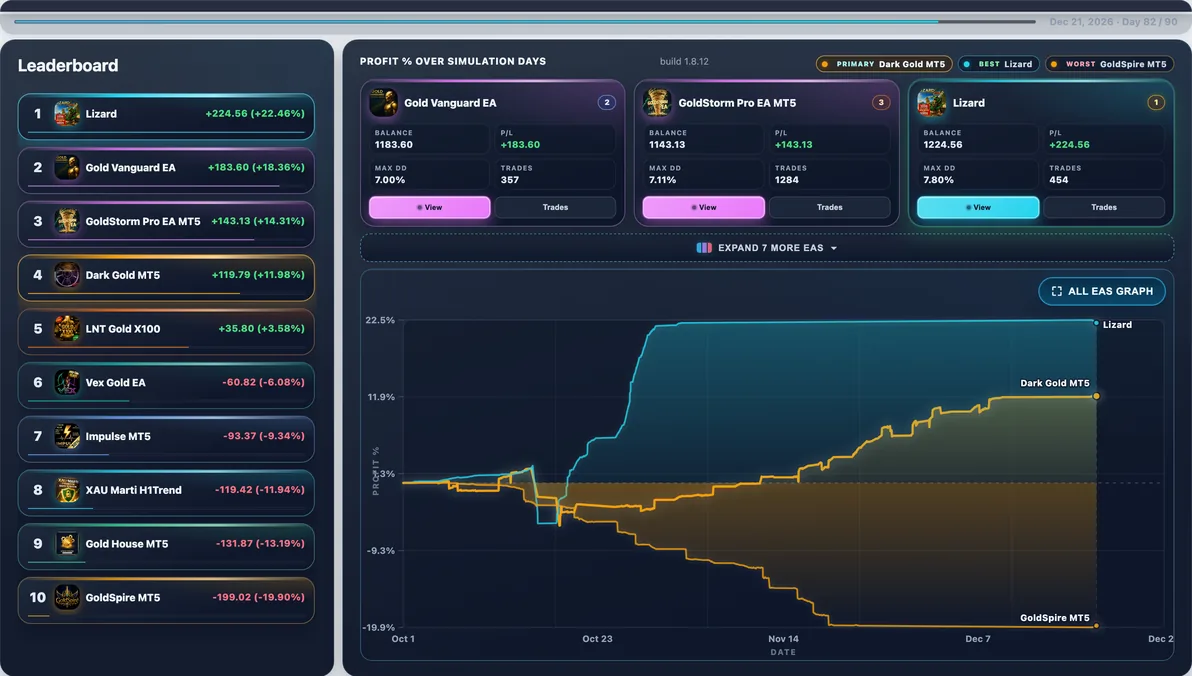Click the fullscreen icon in All EAs Graph
This screenshot has height=676, width=1192.
coord(1057,291)
